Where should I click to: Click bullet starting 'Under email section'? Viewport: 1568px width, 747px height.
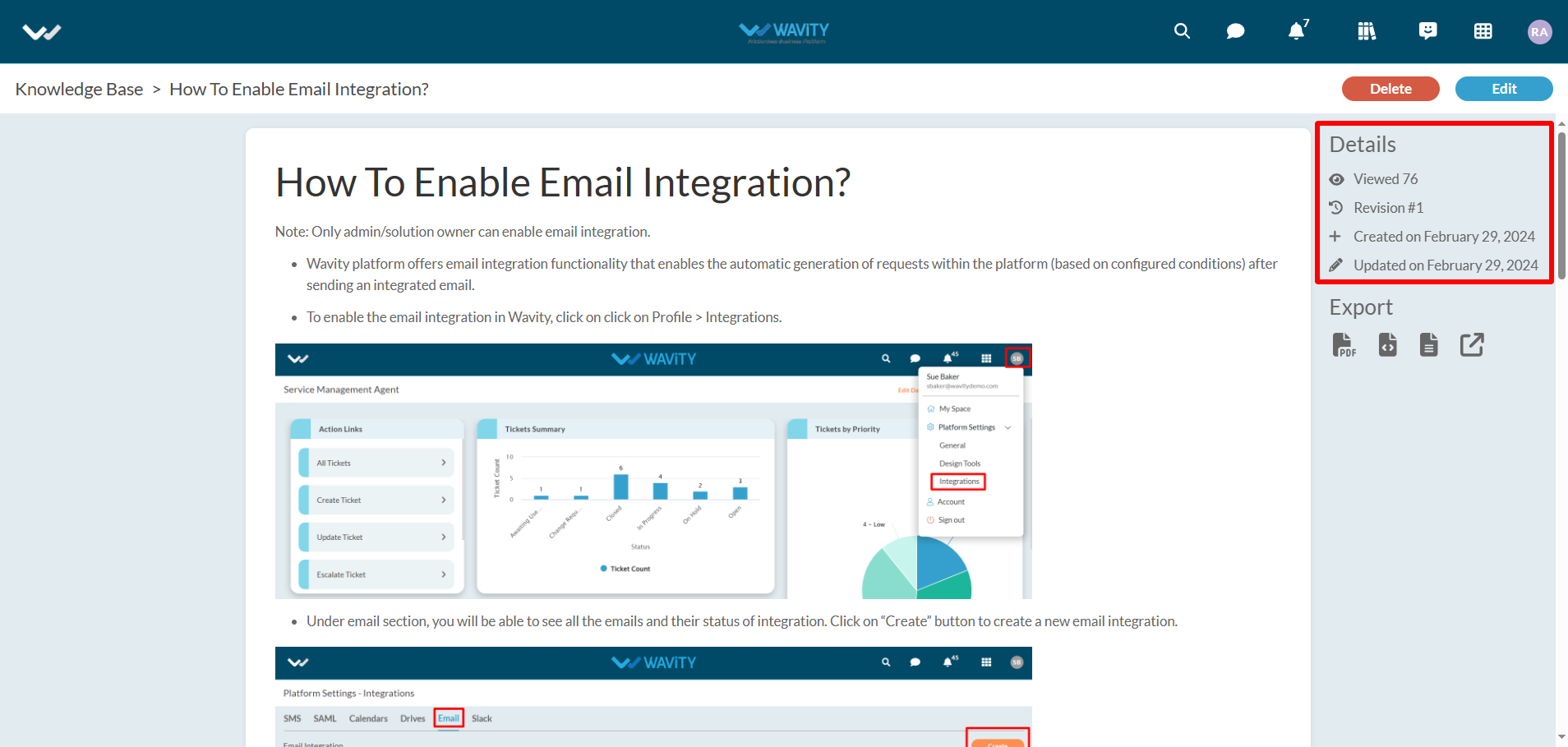click(742, 621)
